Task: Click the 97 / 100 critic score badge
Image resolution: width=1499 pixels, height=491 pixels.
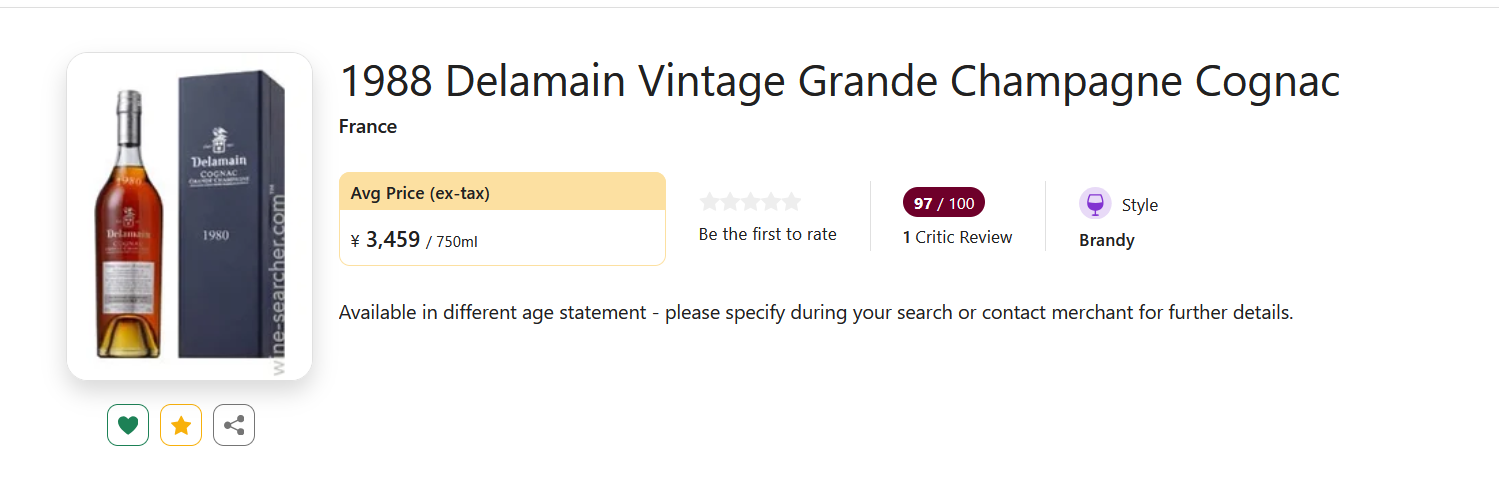Action: (x=943, y=203)
